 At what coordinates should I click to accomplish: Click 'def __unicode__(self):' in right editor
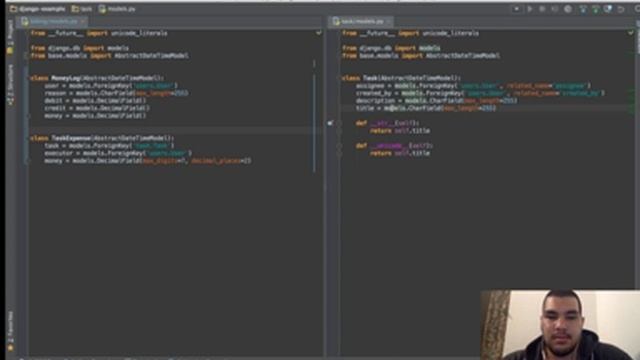393,145
